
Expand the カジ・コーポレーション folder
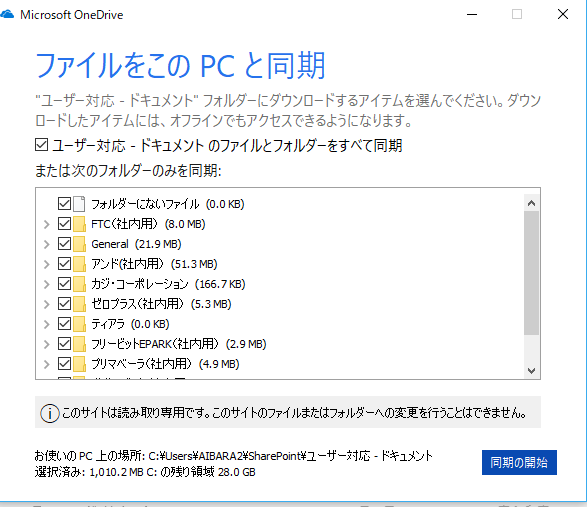click(x=46, y=284)
